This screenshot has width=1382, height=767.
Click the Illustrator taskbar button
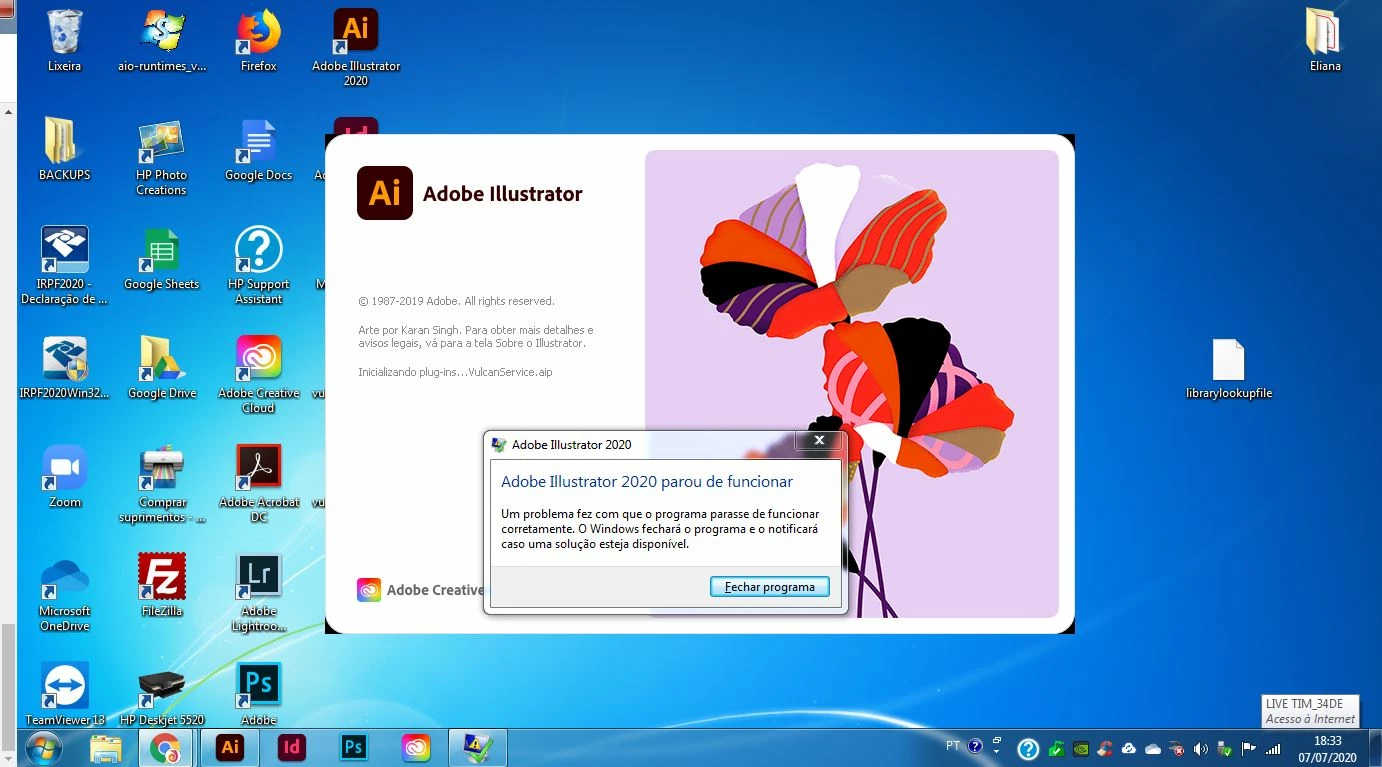click(230, 748)
